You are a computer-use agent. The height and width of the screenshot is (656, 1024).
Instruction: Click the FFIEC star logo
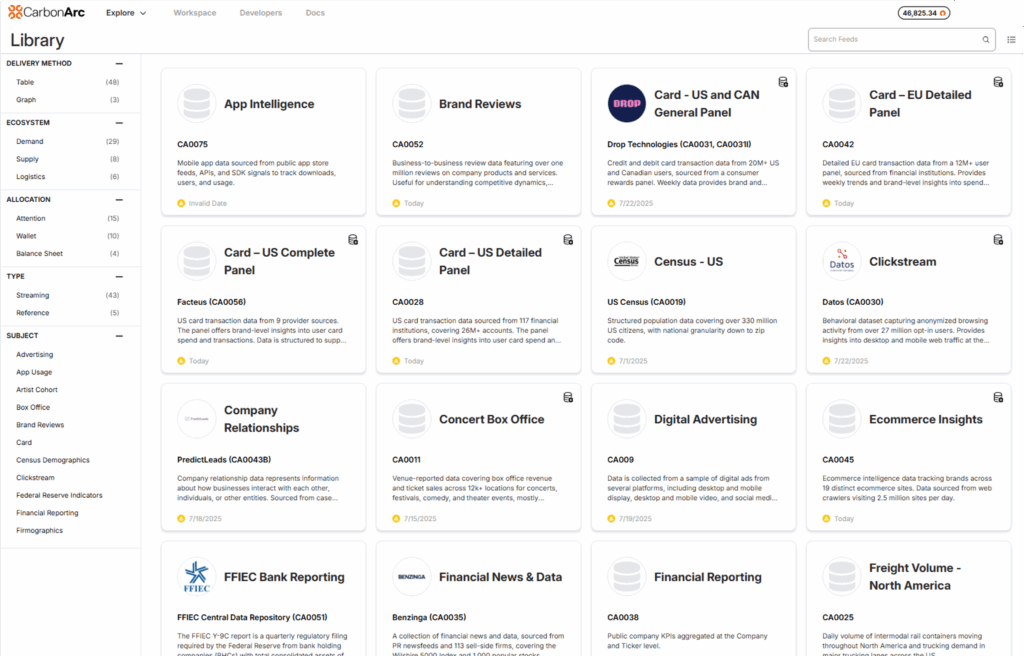coord(196,576)
